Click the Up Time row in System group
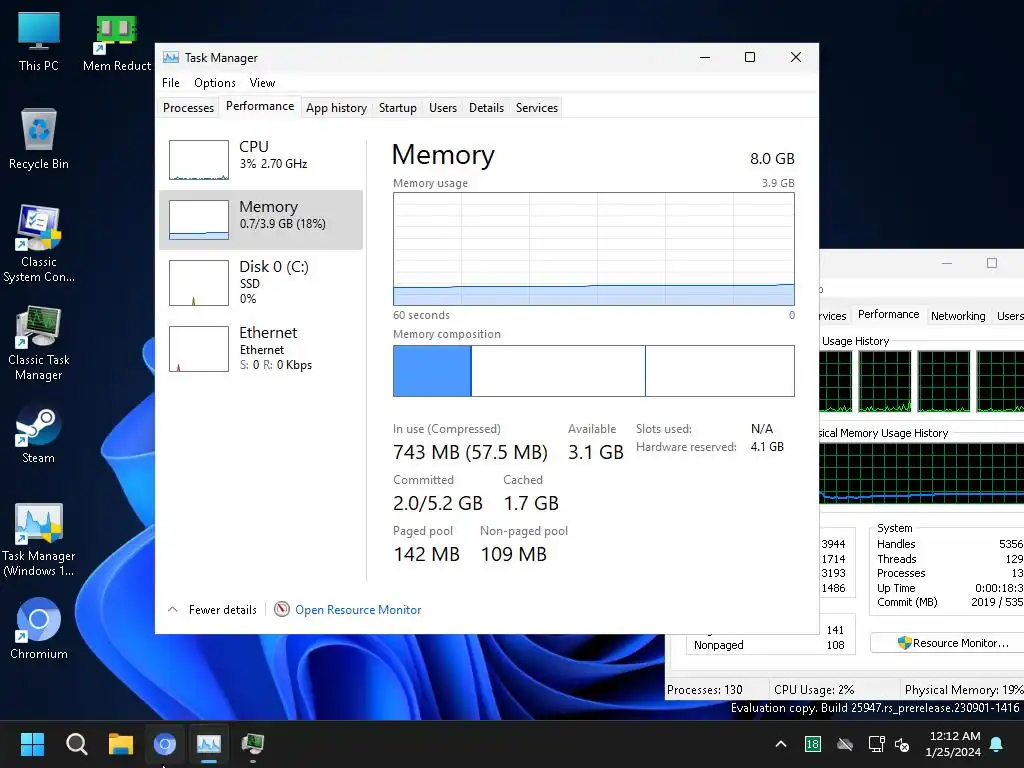 click(x=950, y=588)
